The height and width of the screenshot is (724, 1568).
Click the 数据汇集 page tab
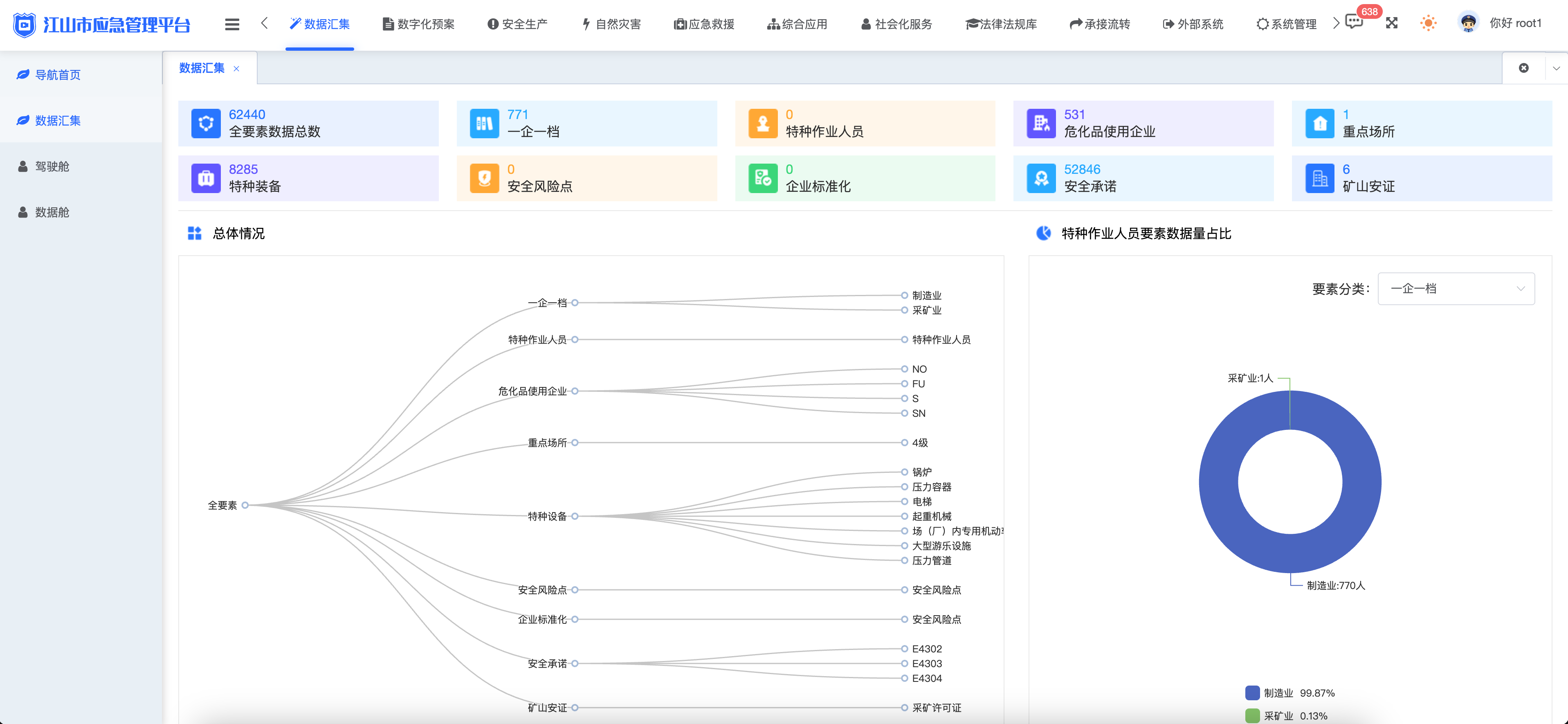(209, 68)
